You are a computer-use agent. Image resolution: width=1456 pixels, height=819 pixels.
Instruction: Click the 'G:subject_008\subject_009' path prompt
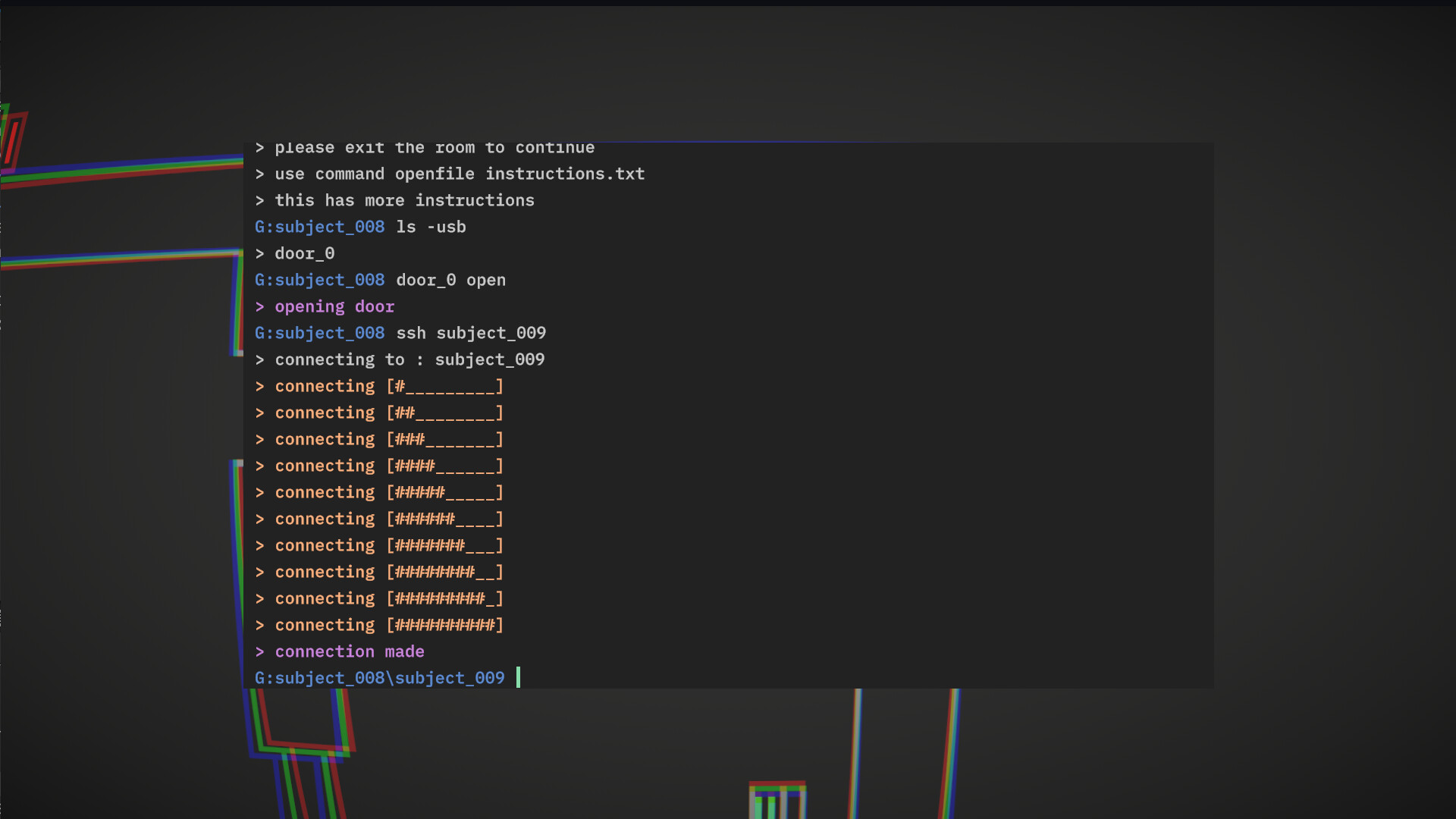(x=379, y=677)
